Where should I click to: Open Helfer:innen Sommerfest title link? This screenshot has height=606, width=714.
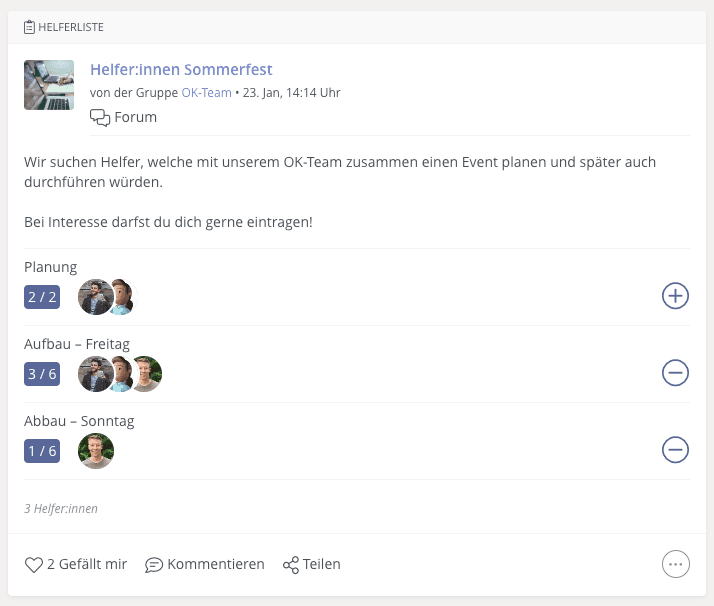(181, 70)
